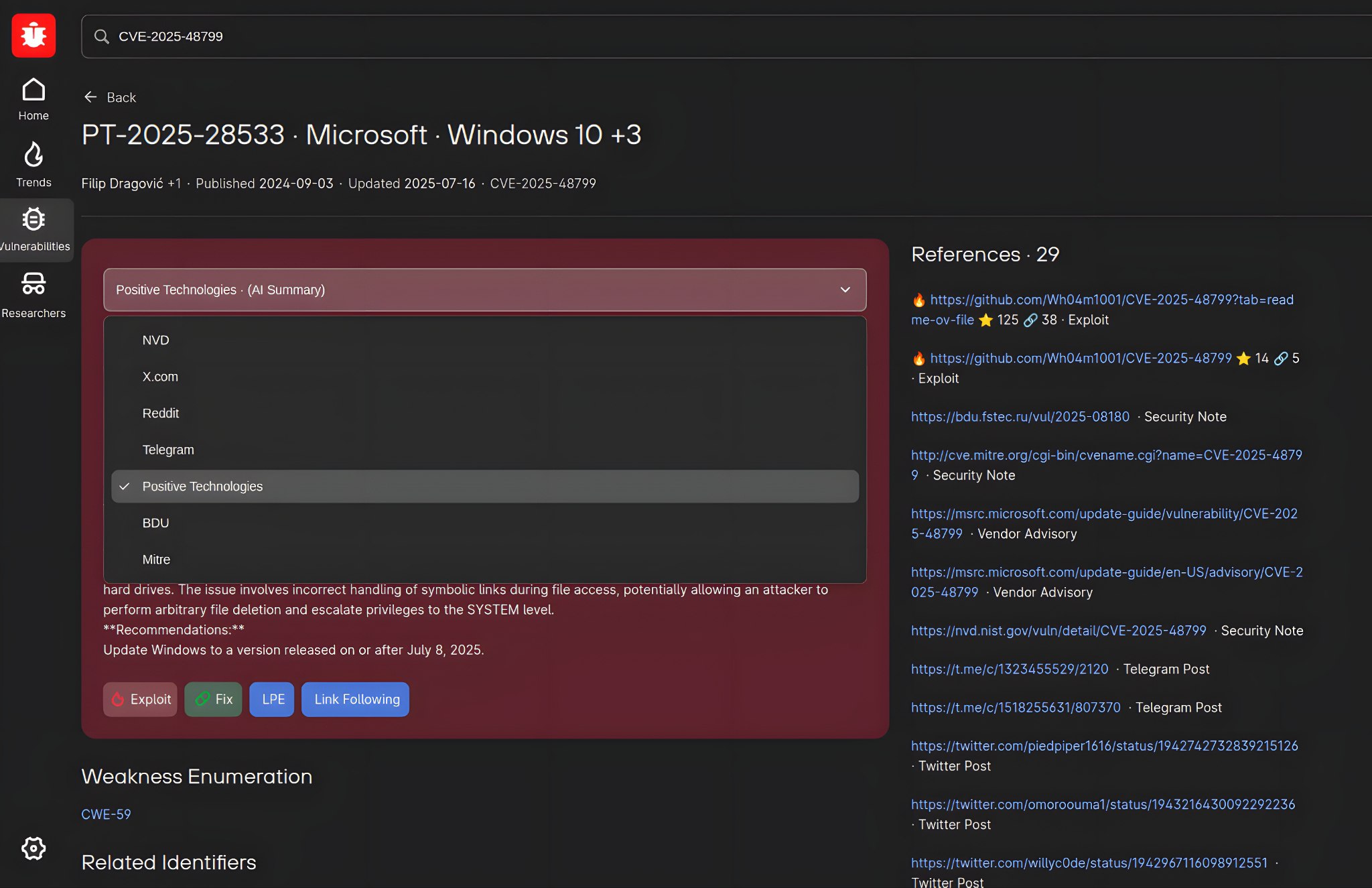Screen dimensions: 1372x888
Task: Click the search magnifier icon
Action: [102, 36]
